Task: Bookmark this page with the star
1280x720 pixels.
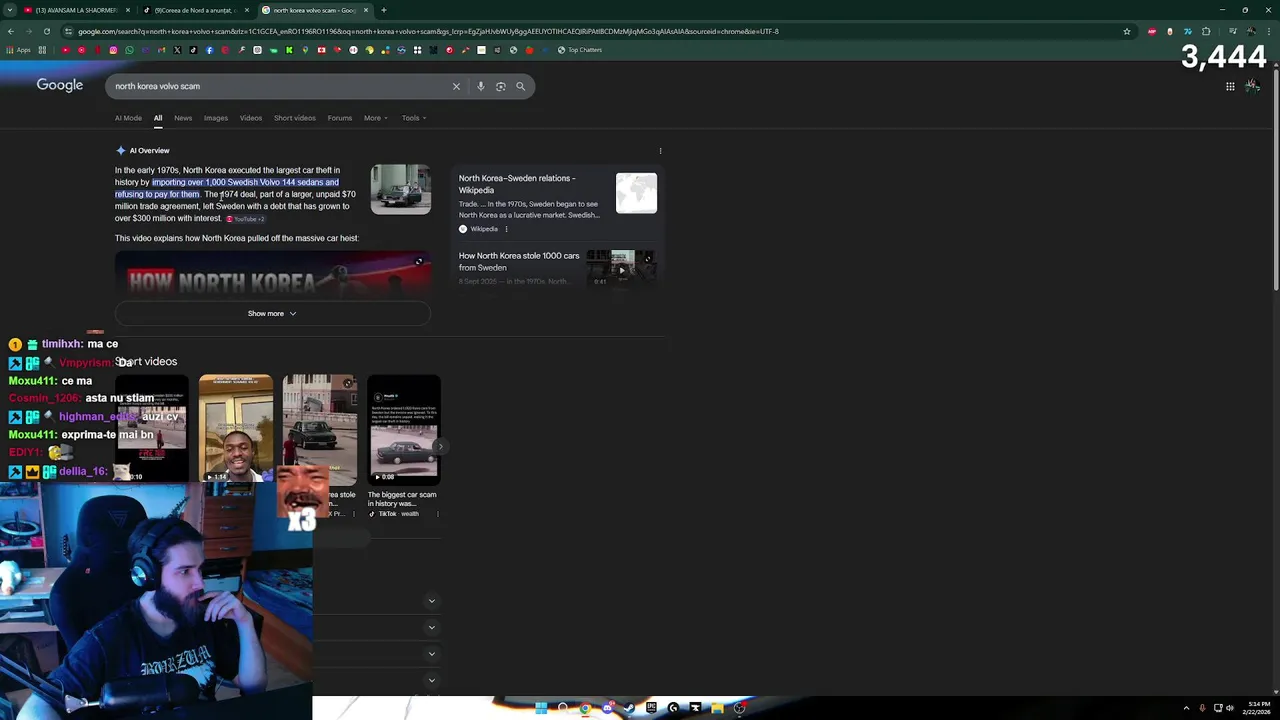Action: (1127, 31)
